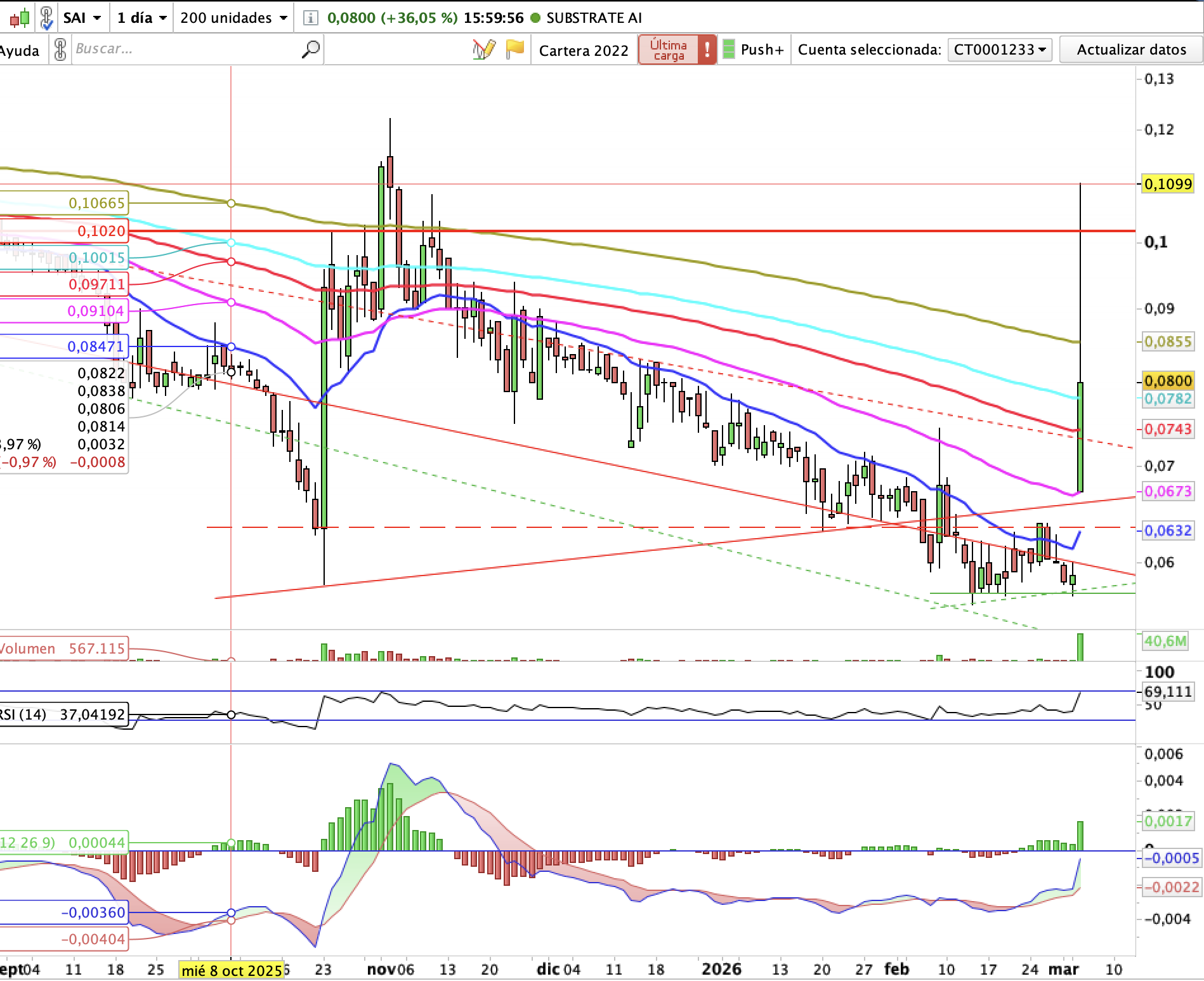
Task: Toggle the green market status dot
Action: (x=535, y=18)
